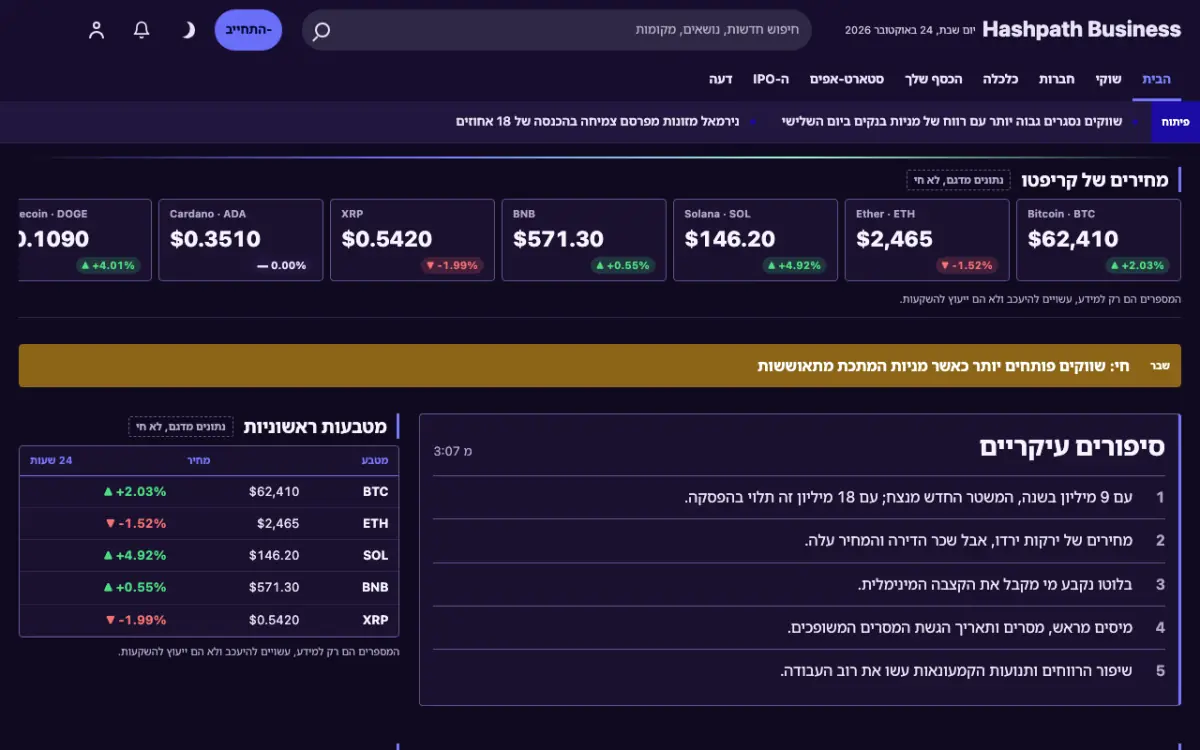The image size is (1200, 750).
Task: Click the XRP row in coins table
Action: [209, 620]
